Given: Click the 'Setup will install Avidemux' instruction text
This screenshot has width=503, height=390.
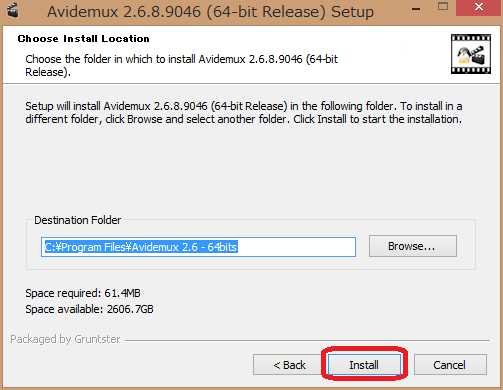Looking at the screenshot, I should point(244,113).
